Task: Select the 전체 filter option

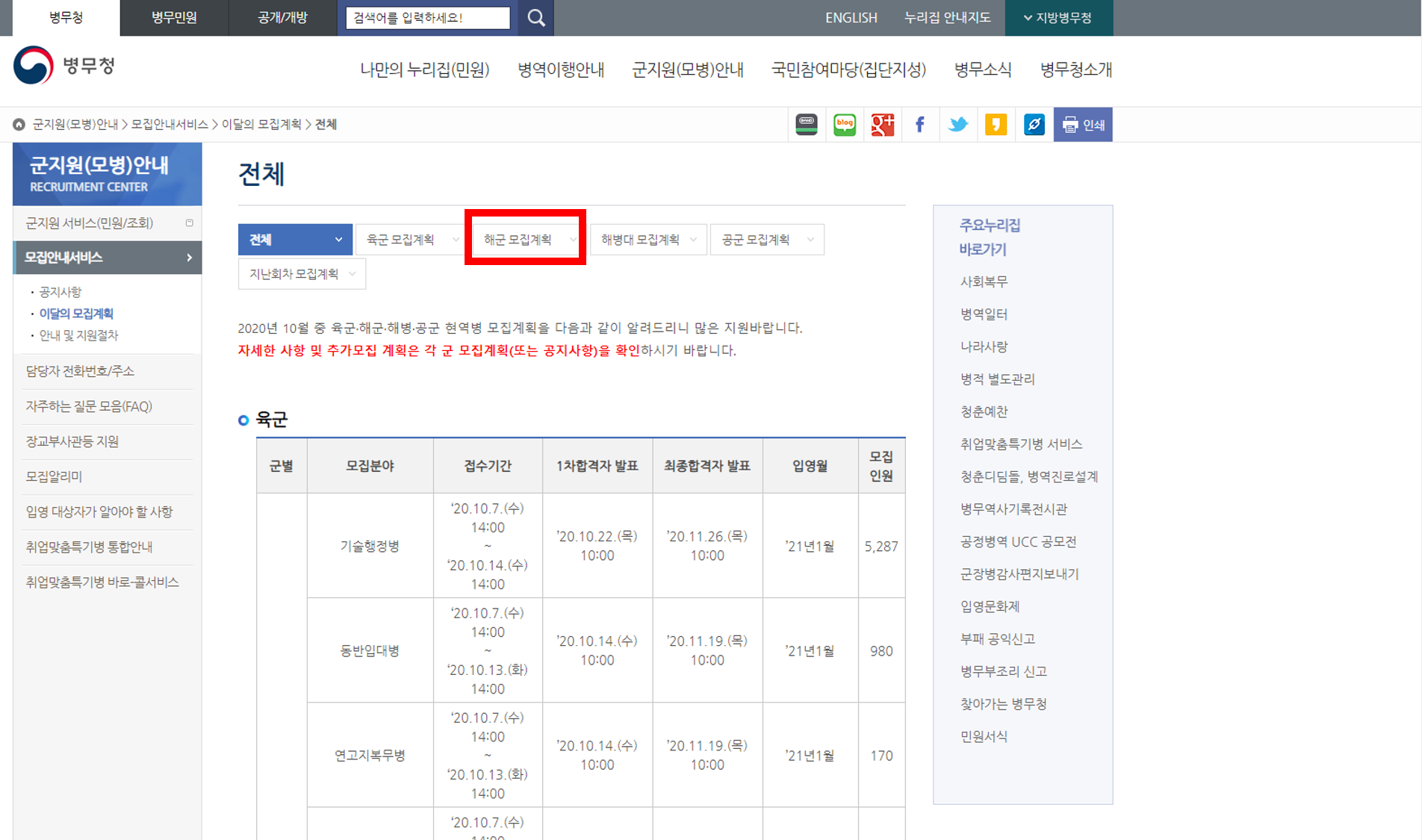Action: point(295,239)
